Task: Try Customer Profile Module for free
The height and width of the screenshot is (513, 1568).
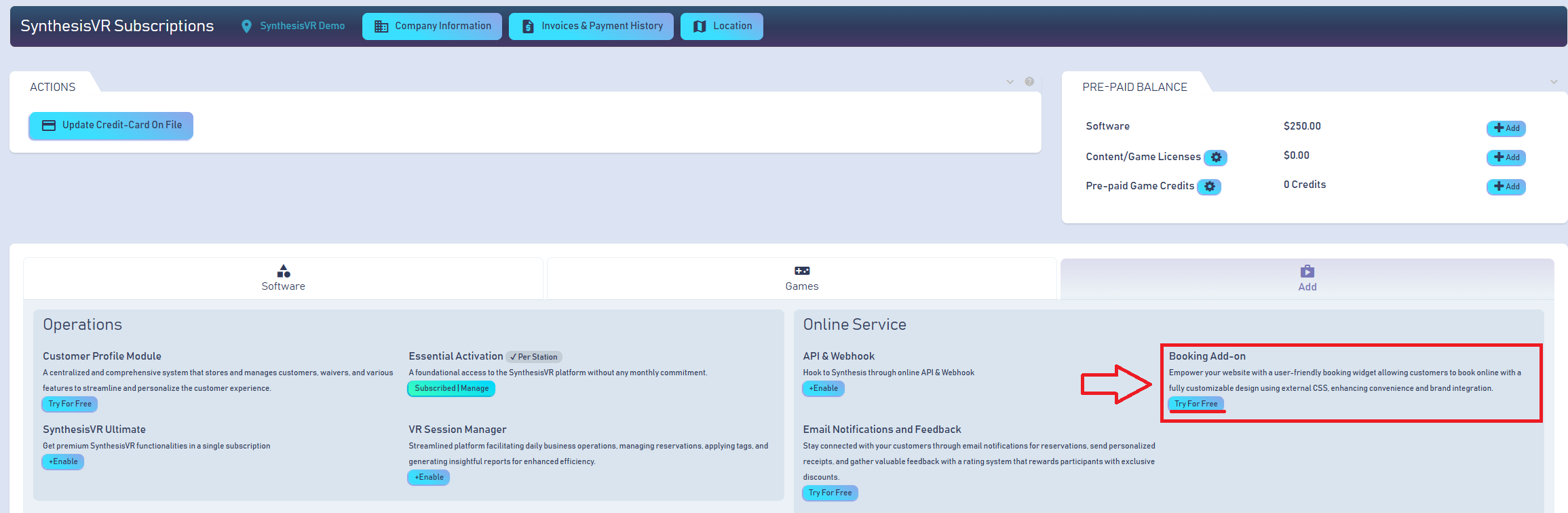Action: pyautogui.click(x=70, y=404)
